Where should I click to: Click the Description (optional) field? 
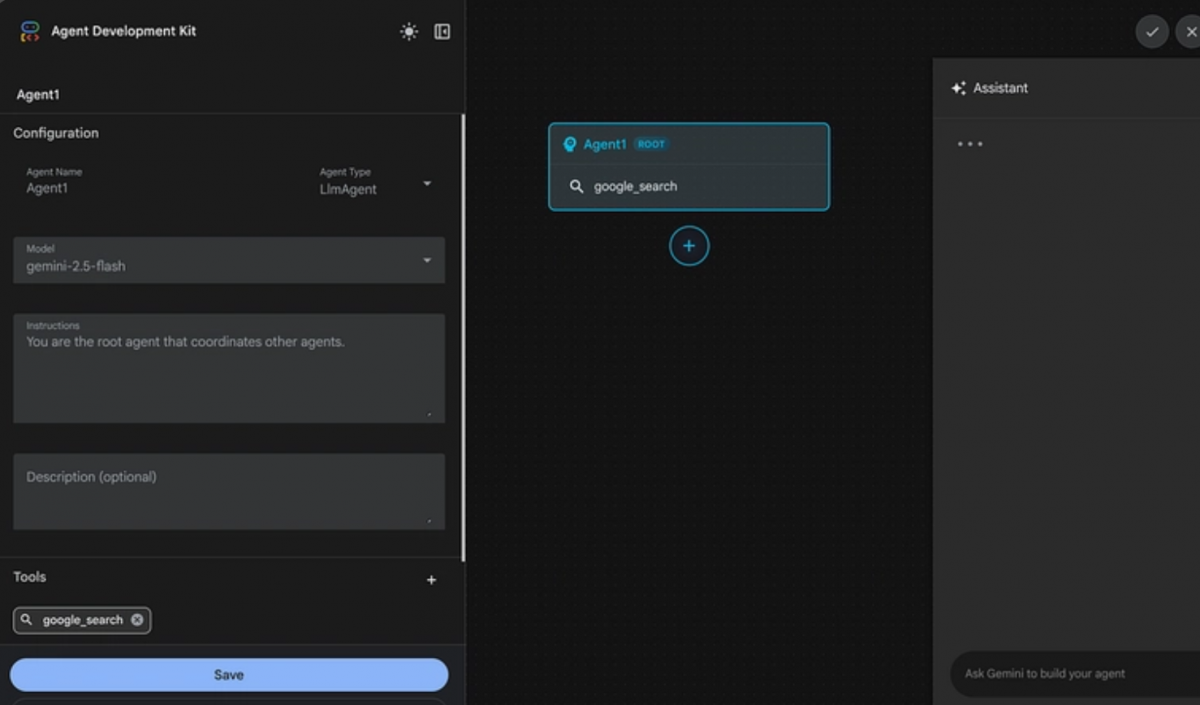[228, 491]
